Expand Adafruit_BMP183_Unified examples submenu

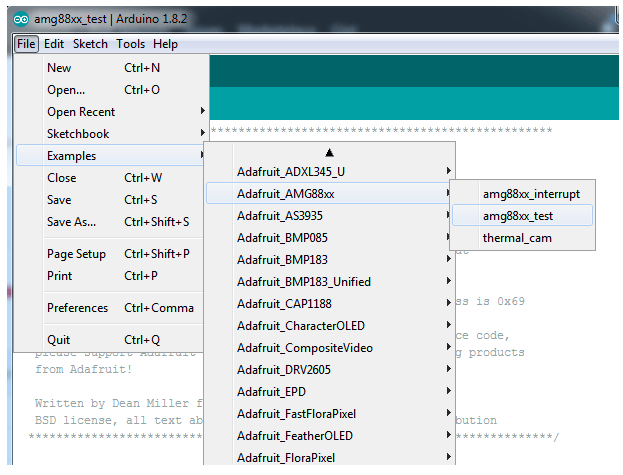pos(330,282)
